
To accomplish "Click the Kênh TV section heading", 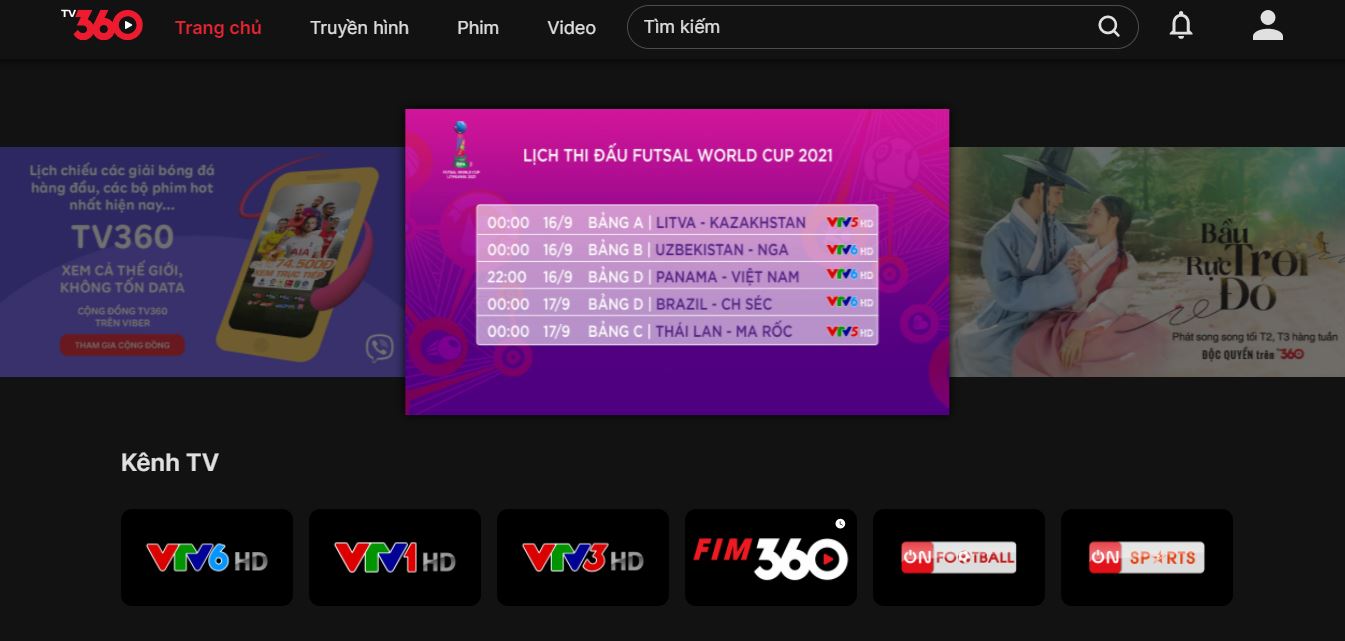I will [x=170, y=463].
